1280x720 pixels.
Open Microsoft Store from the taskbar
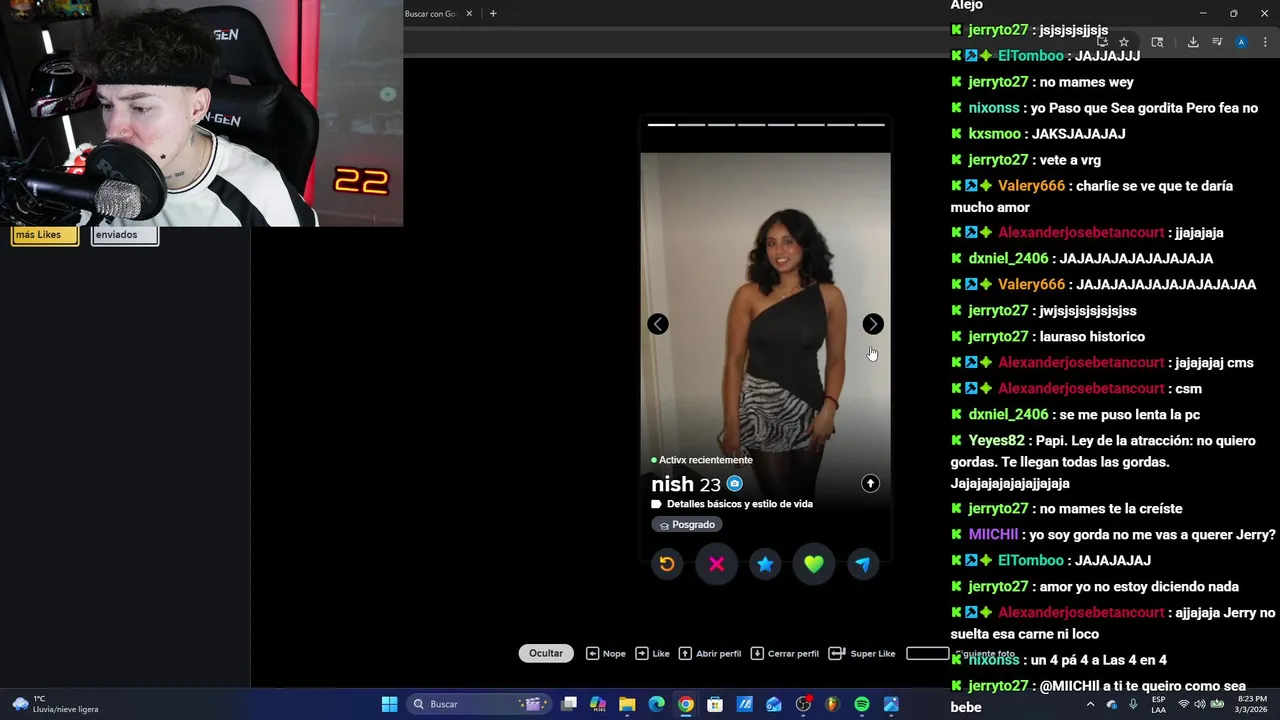pos(715,704)
